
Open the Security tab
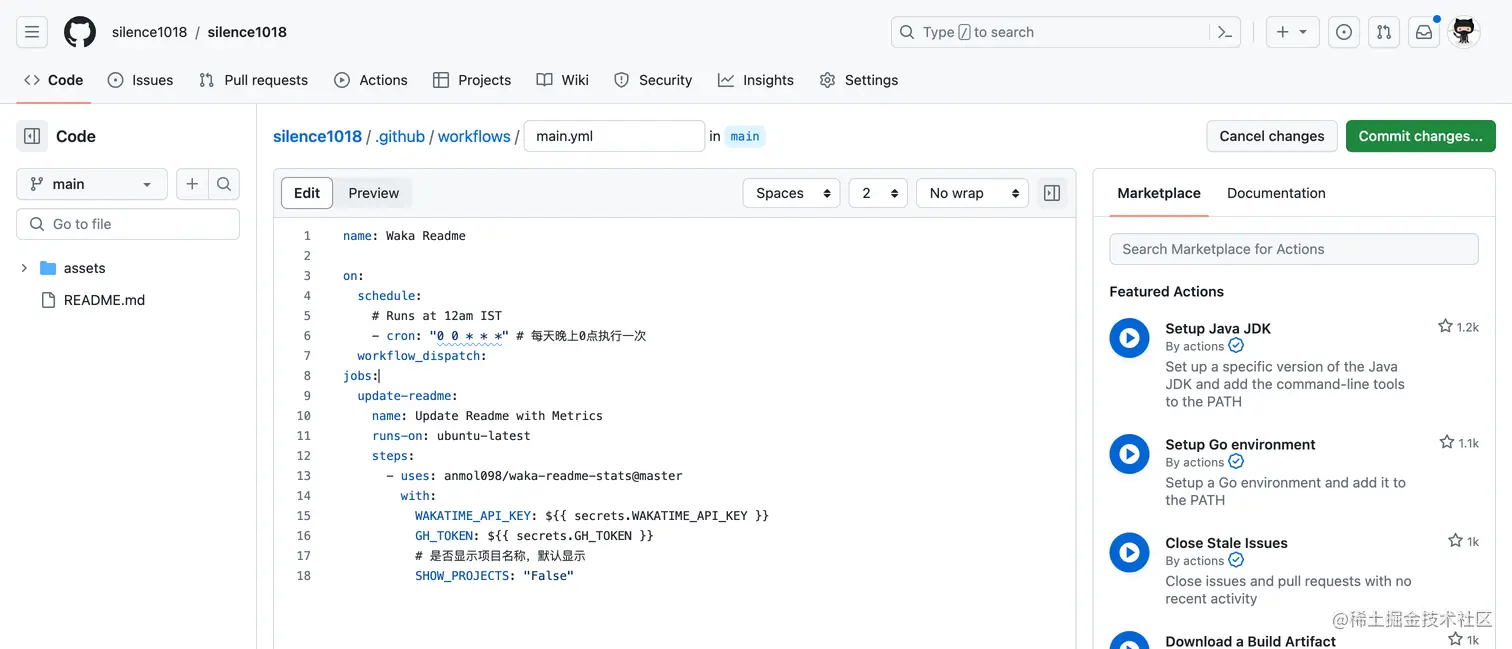[653, 80]
